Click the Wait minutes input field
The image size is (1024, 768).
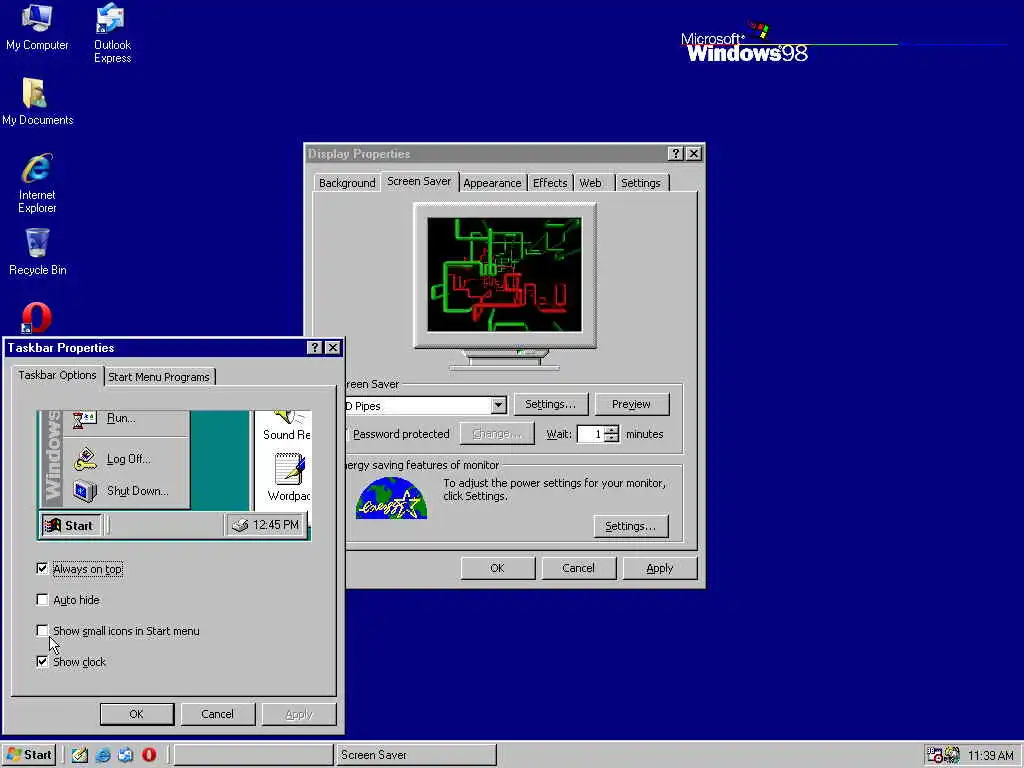[x=590, y=434]
